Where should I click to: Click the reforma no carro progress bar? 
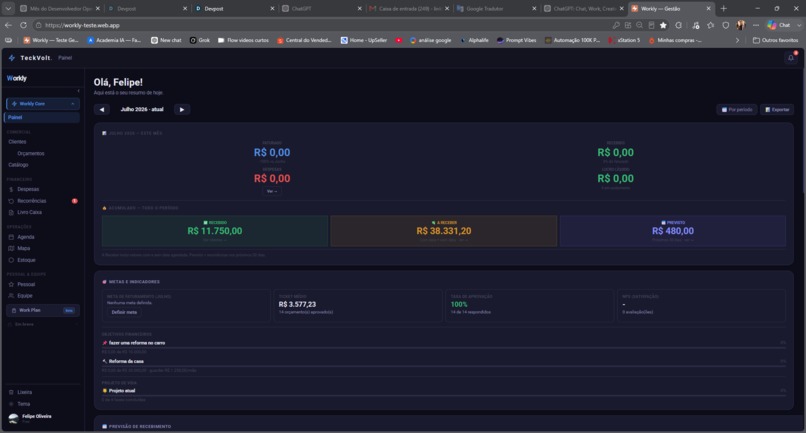tap(444, 348)
